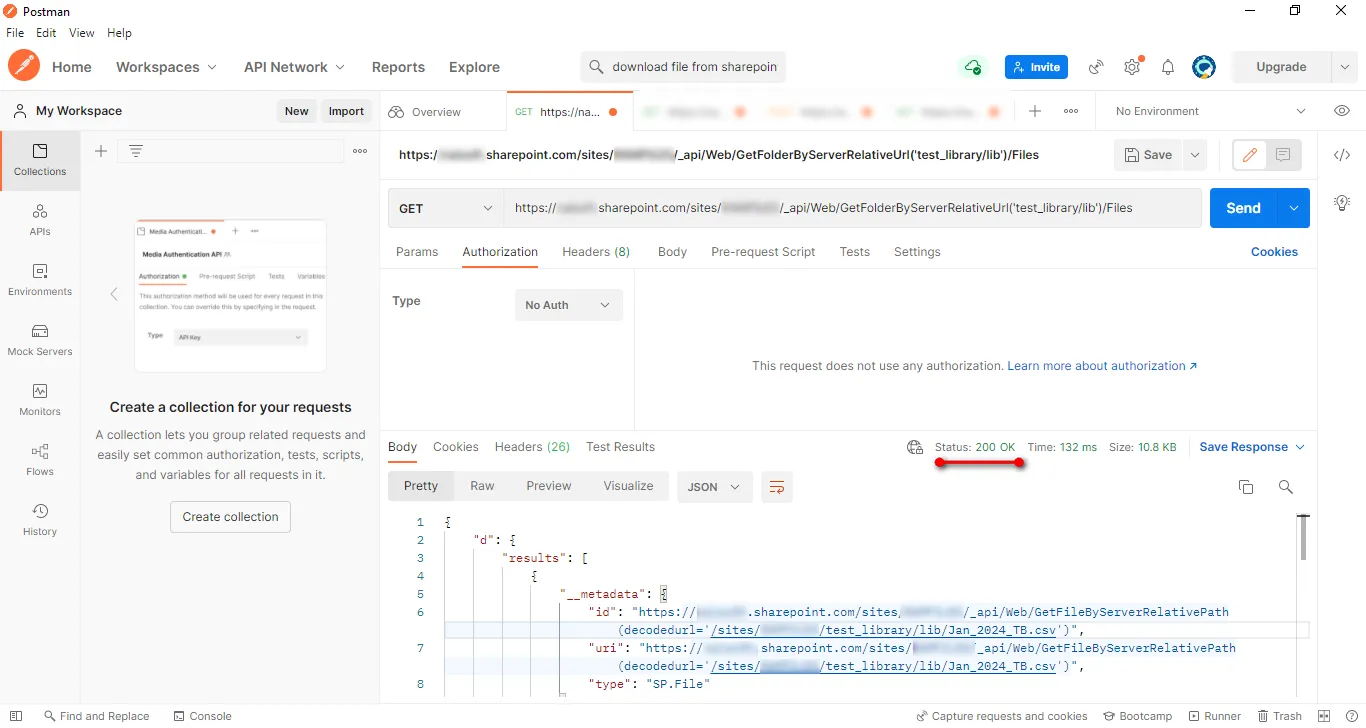
Task: Open the user profile avatar
Action: click(1204, 67)
